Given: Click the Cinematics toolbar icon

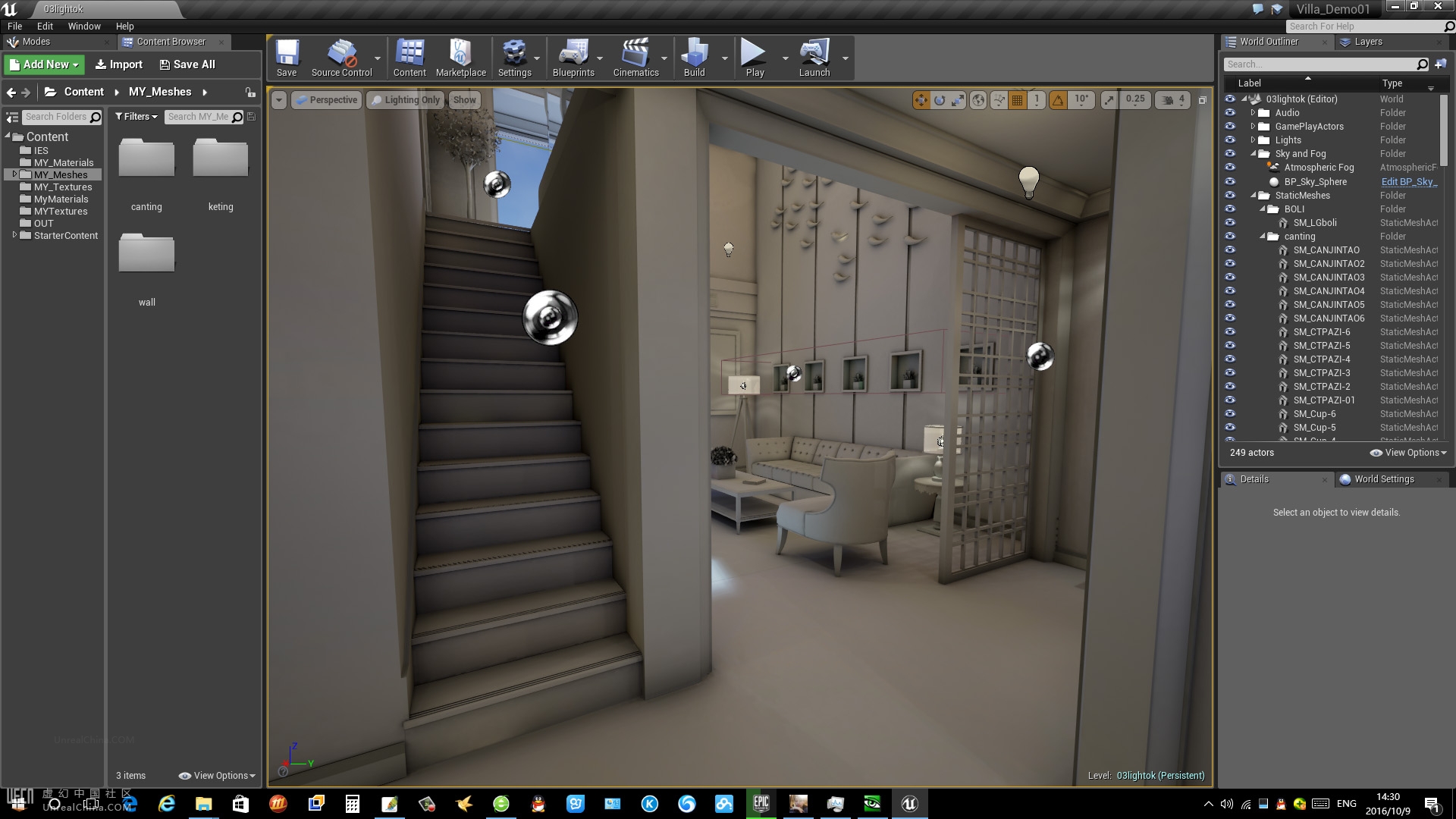Looking at the screenshot, I should [635, 58].
